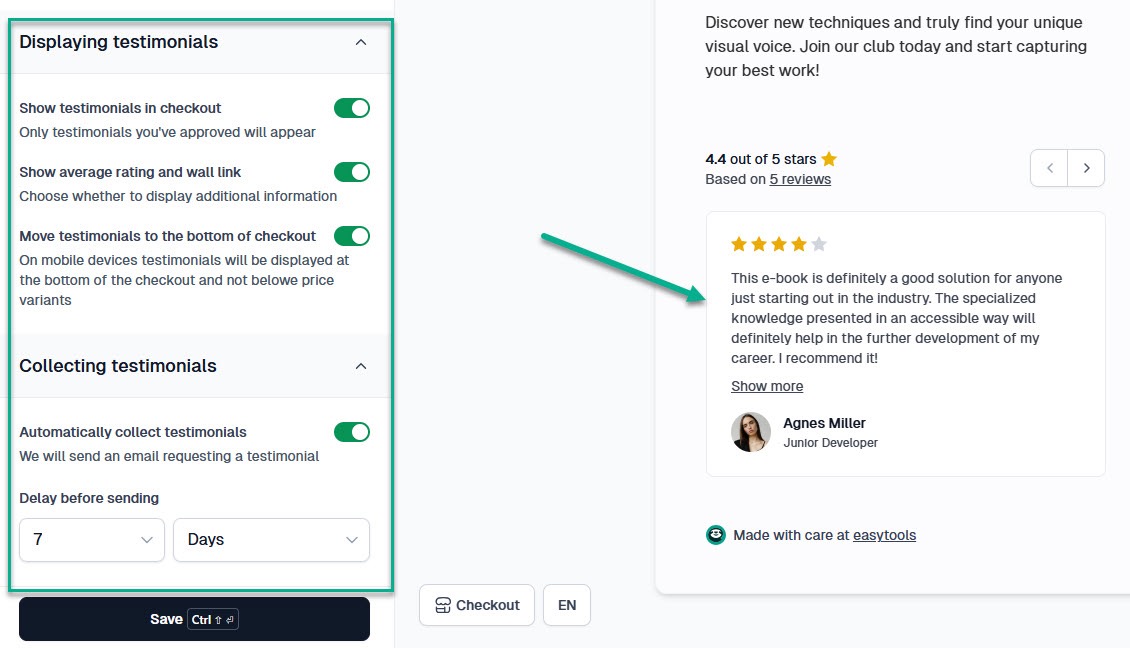Turn off Automatically collect testimonials
This screenshot has height=648, width=1130.
[352, 432]
